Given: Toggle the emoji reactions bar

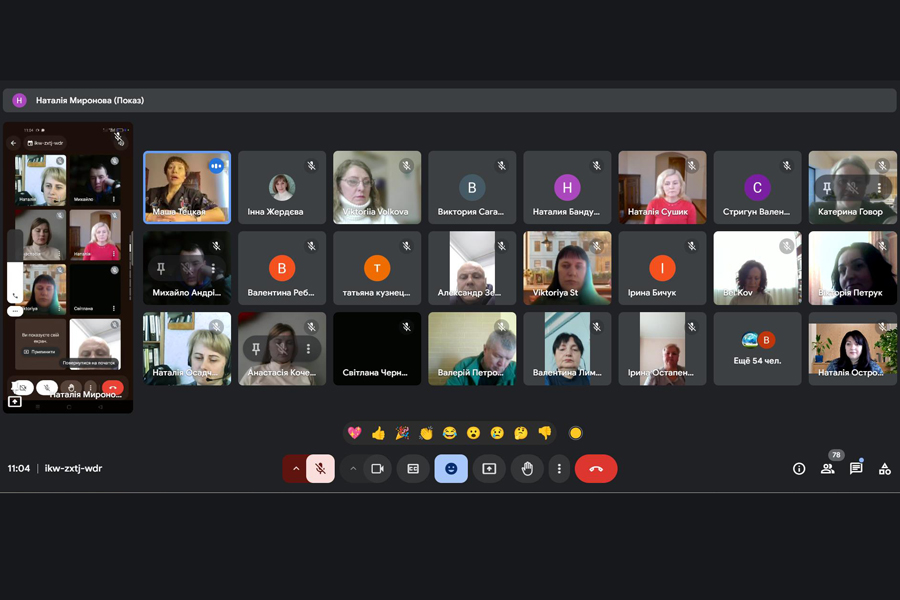Looking at the screenshot, I should (x=451, y=469).
